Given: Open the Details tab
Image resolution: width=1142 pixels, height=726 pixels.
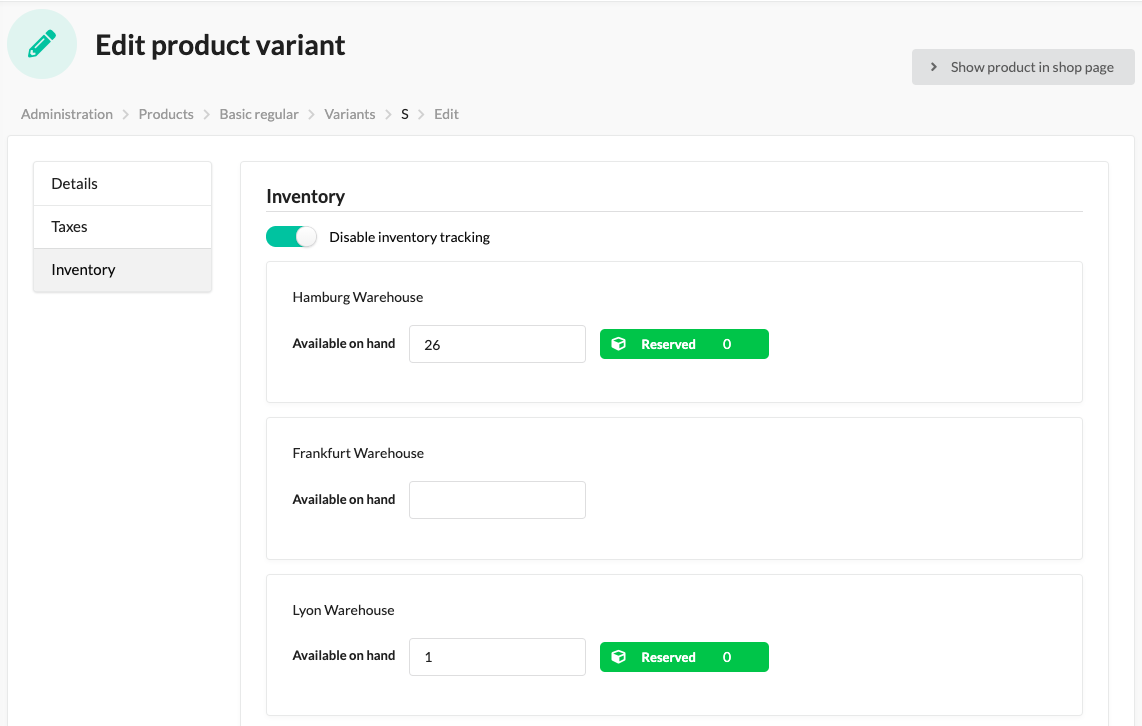Looking at the screenshot, I should (122, 184).
